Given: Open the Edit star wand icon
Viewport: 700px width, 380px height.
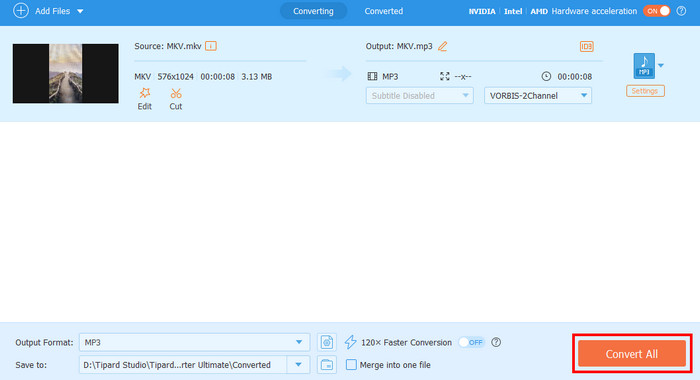Looking at the screenshot, I should click(x=144, y=93).
